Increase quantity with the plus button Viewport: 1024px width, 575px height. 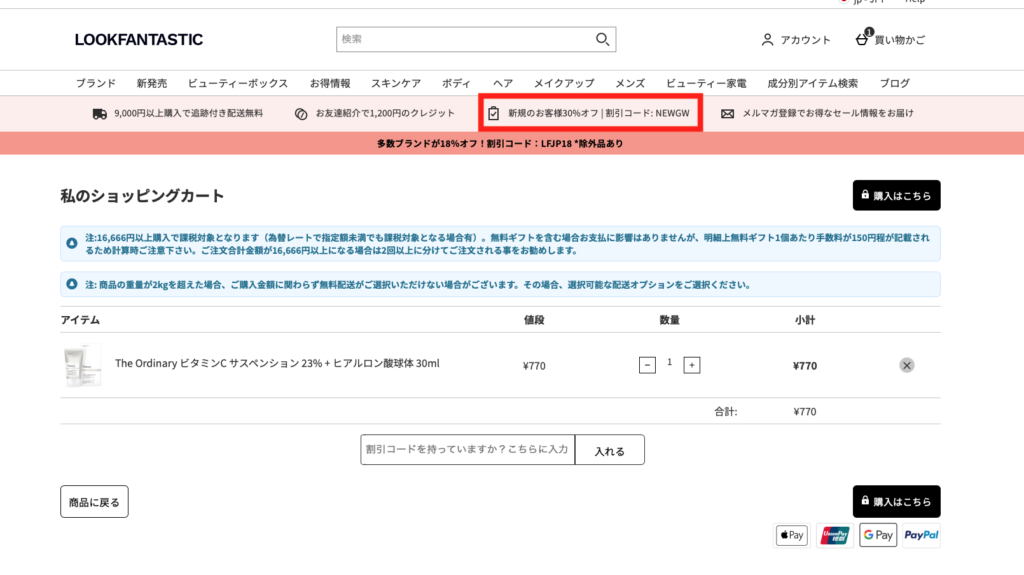tap(692, 365)
